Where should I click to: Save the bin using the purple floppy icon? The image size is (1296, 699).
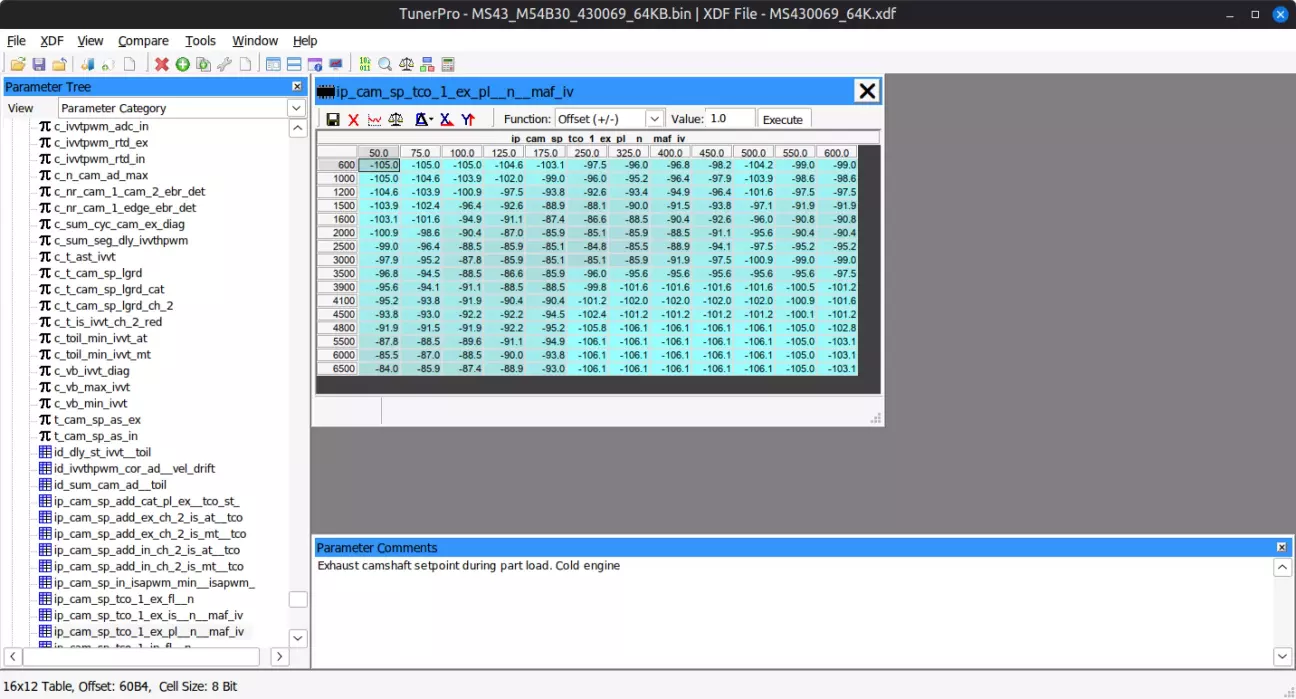point(39,65)
